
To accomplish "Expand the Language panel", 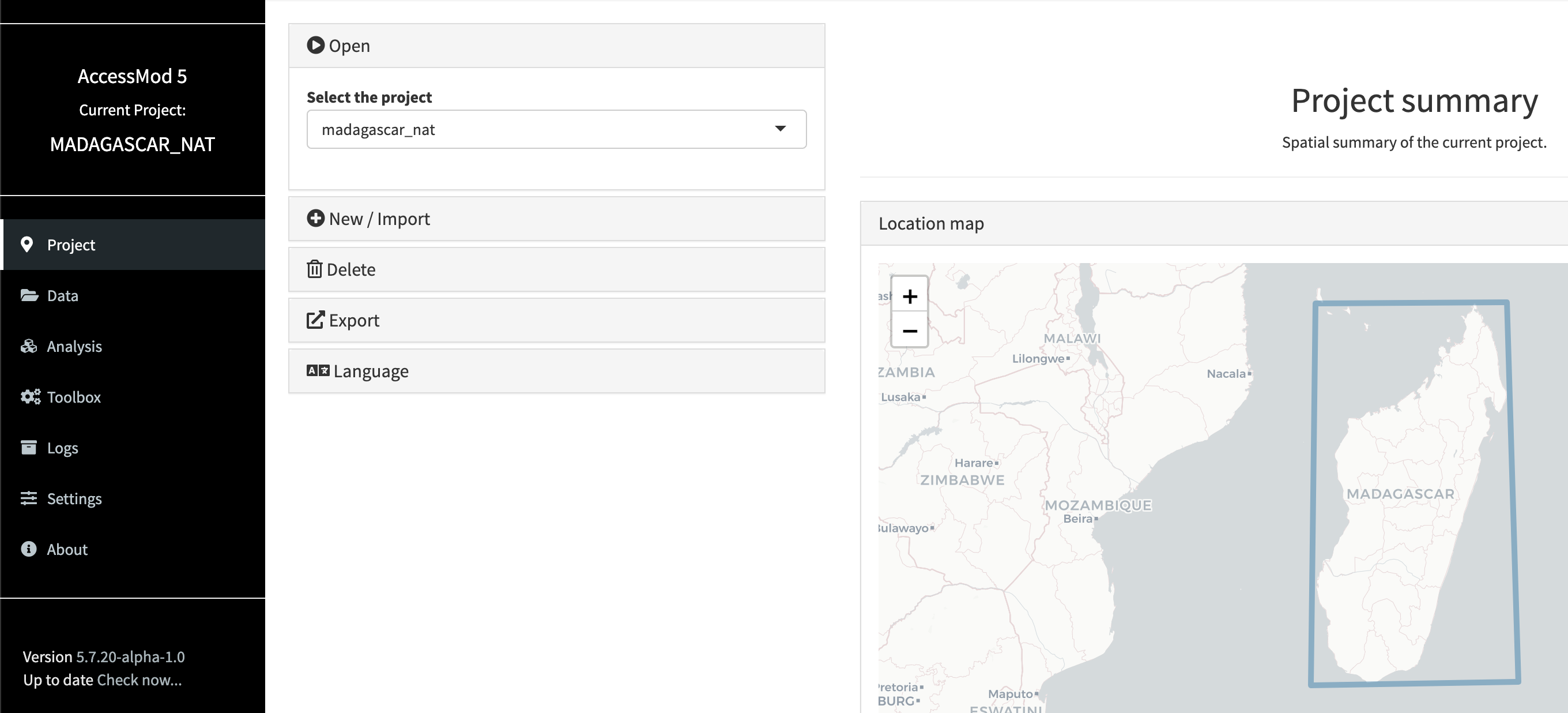I will point(556,370).
